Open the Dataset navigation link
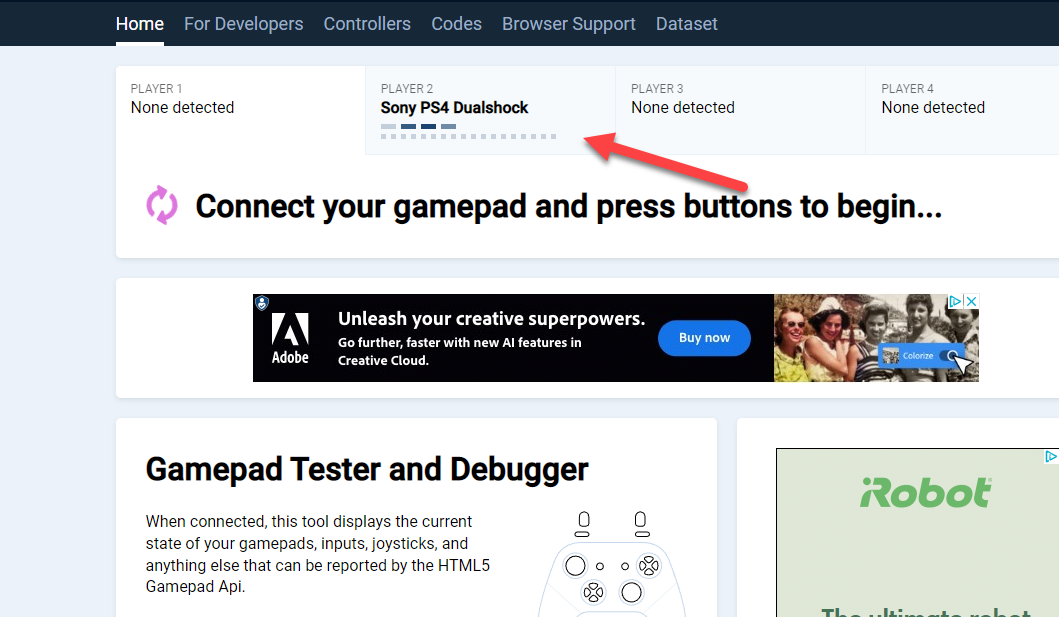This screenshot has width=1059, height=617. tap(686, 24)
